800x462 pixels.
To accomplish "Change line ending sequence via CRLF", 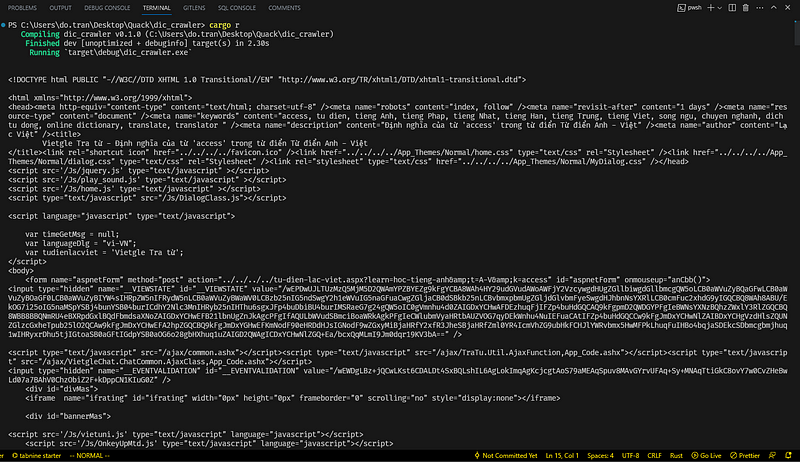I will click(654, 455).
